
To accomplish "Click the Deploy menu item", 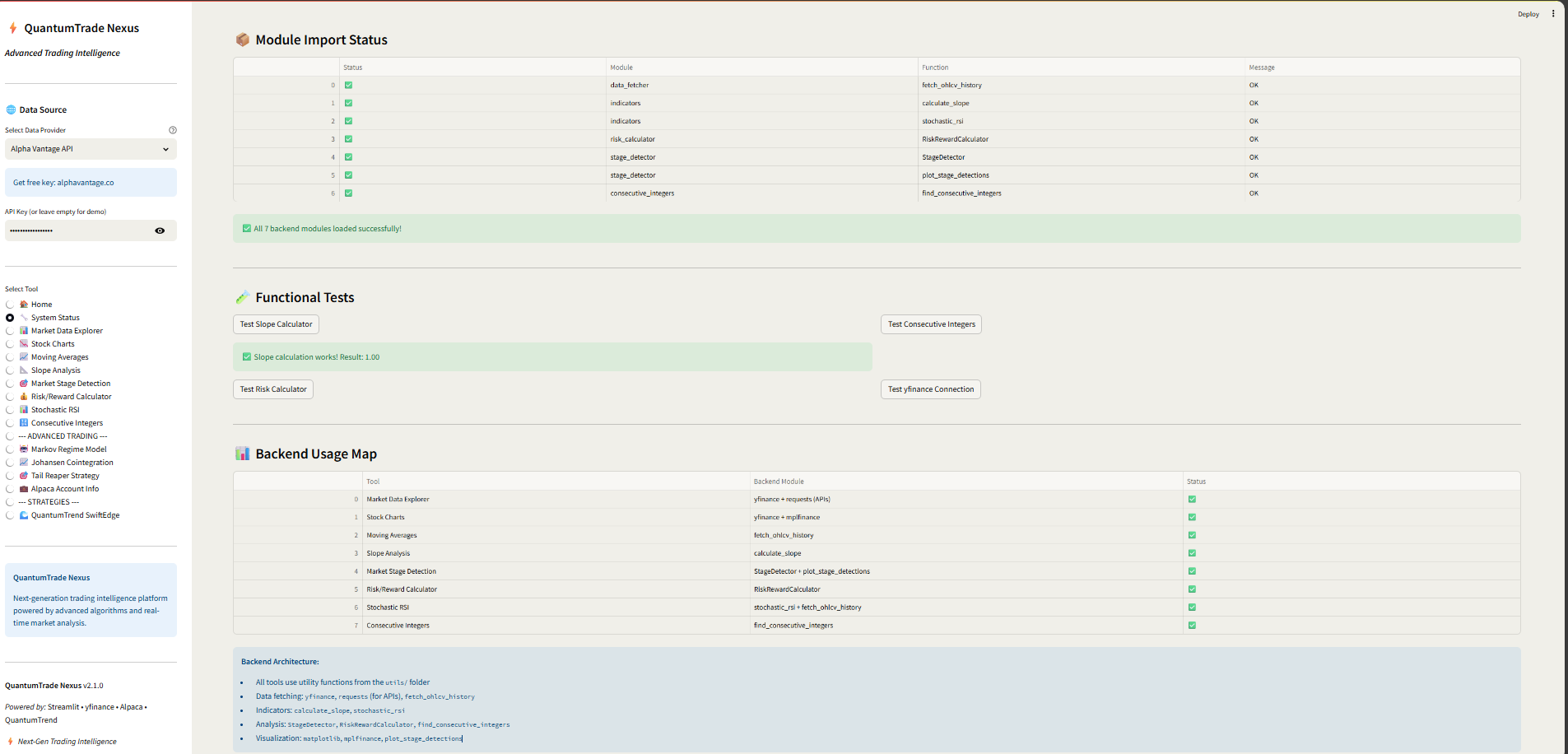I will (x=1528, y=14).
